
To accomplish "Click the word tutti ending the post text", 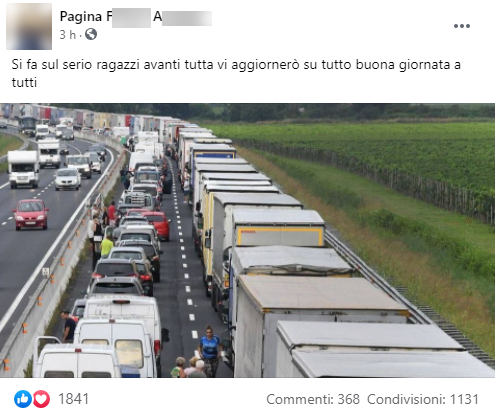I will tap(24, 82).
